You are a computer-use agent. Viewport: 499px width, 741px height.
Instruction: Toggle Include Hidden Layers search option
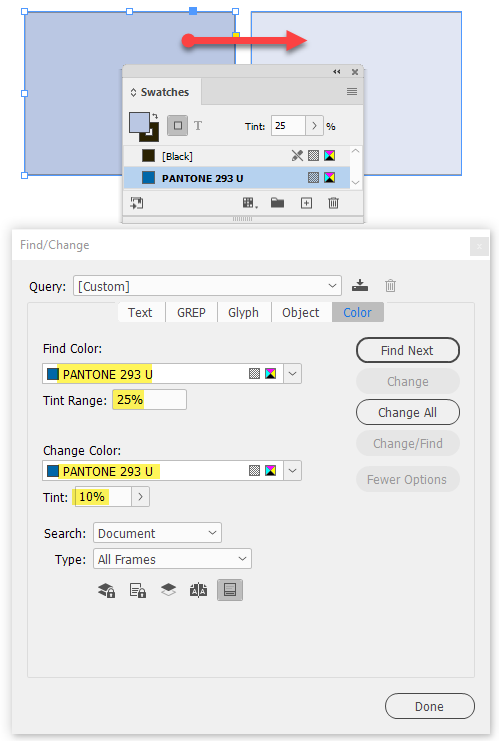pyautogui.click(x=169, y=590)
